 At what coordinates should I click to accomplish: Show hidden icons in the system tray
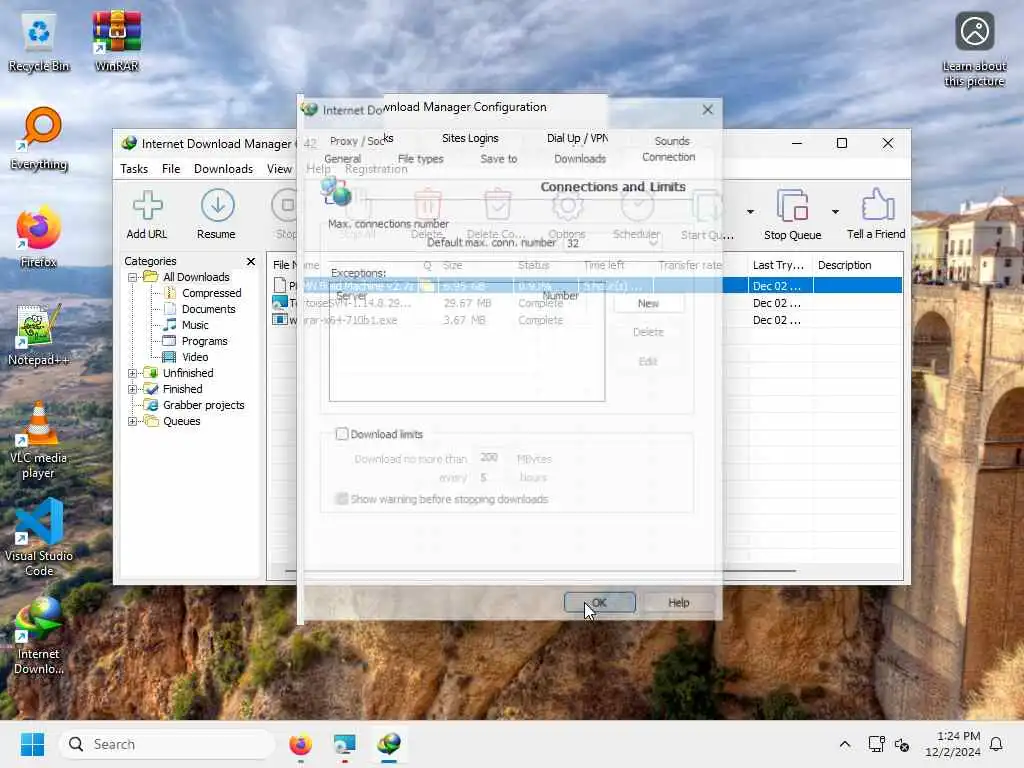[x=844, y=744]
